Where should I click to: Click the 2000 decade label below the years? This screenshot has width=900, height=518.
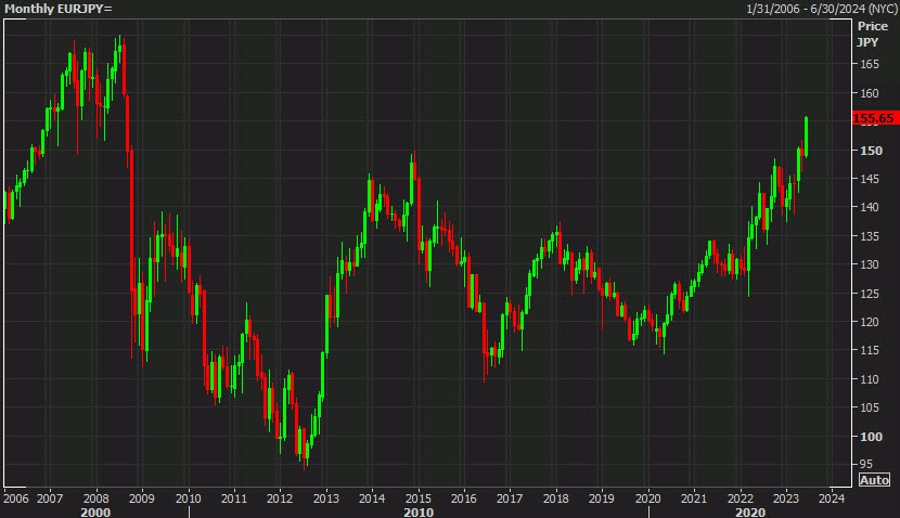[96, 511]
